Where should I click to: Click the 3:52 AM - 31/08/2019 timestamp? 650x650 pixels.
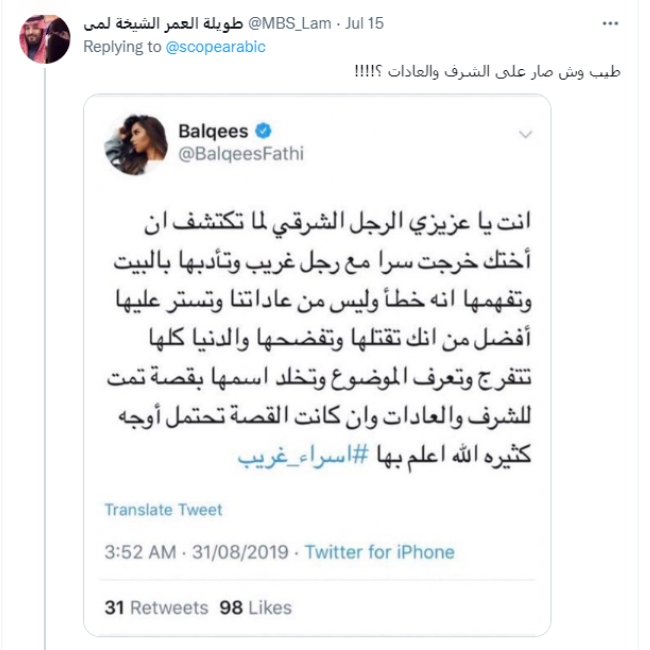(196, 552)
